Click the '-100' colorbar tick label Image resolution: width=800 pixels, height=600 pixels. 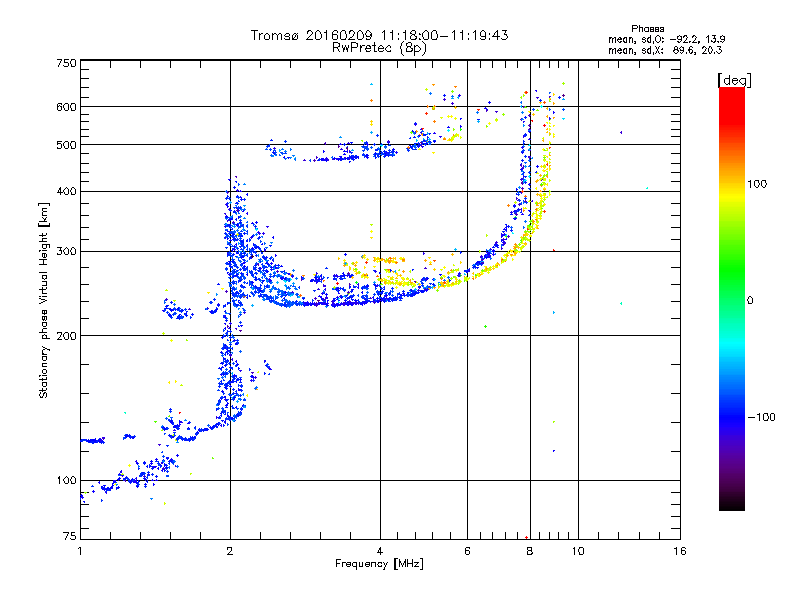(x=762, y=417)
